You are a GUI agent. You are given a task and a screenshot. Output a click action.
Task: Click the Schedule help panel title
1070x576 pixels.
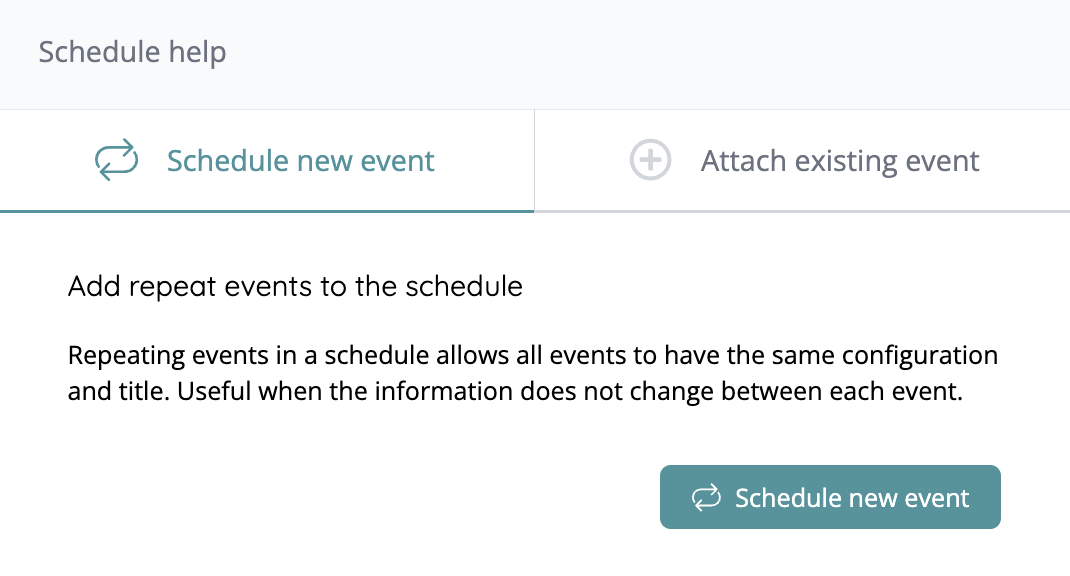pyautogui.click(x=132, y=52)
